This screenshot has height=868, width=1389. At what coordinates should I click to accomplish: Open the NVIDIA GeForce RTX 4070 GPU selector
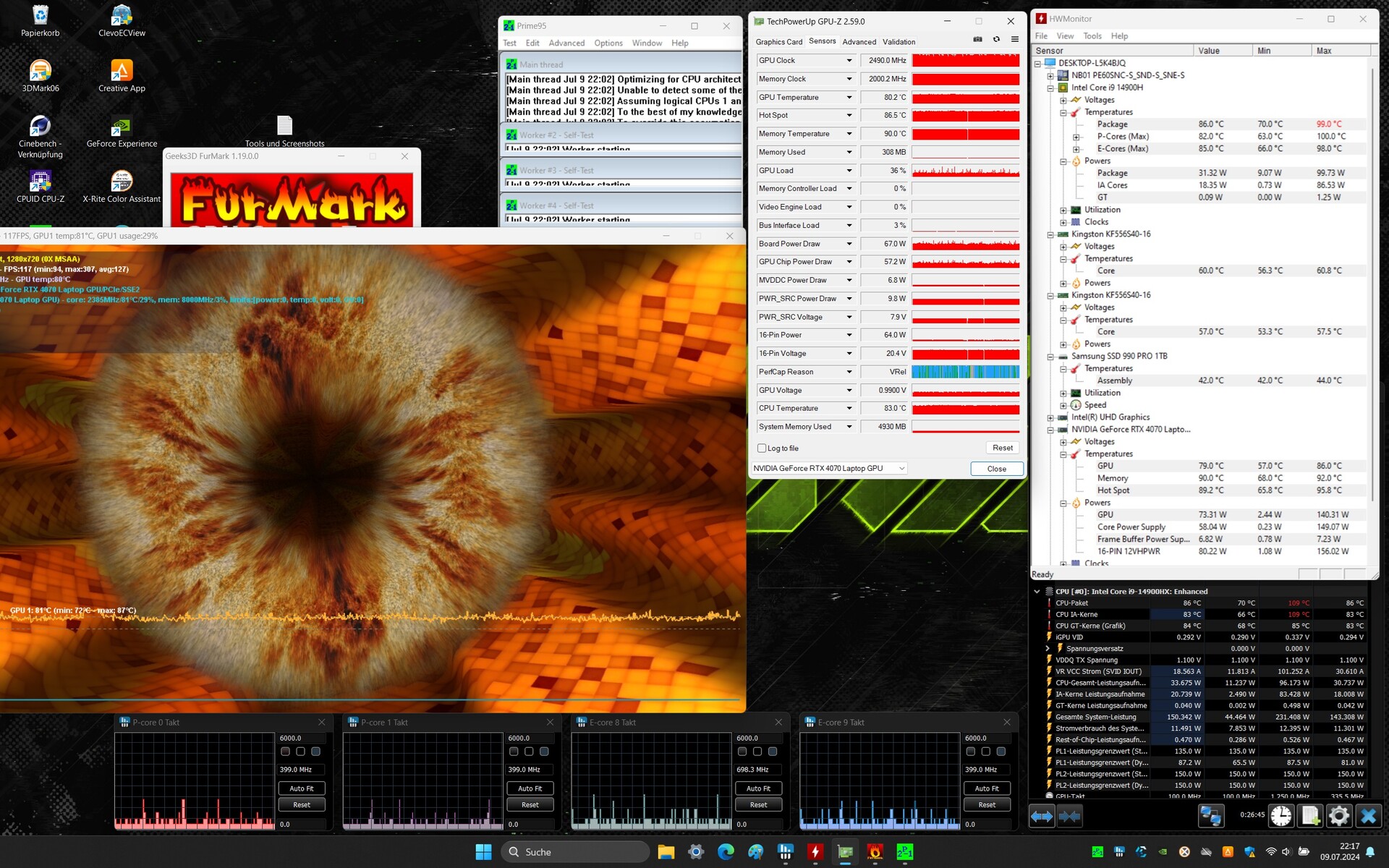[829, 469]
